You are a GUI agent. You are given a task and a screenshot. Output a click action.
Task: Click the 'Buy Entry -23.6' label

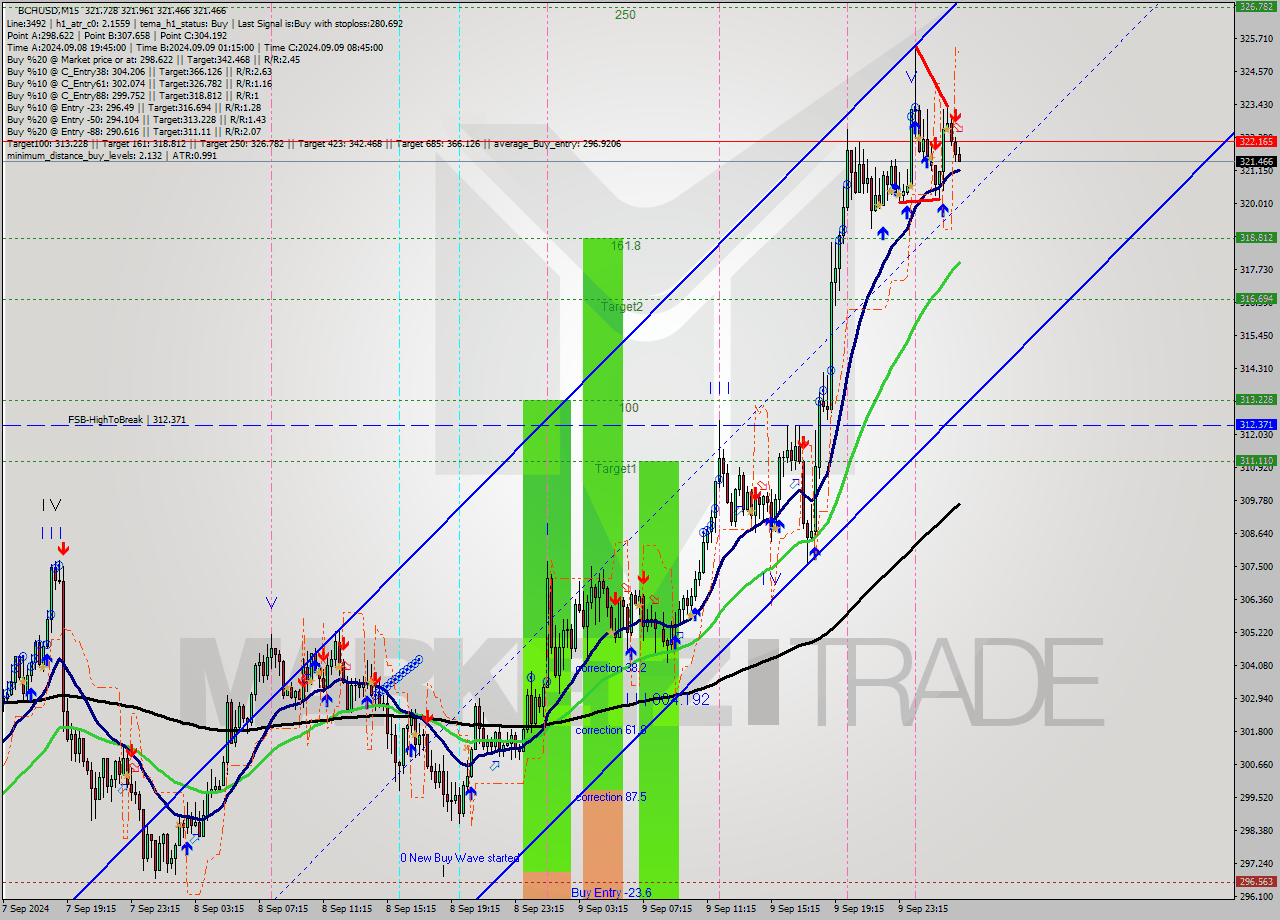coord(611,892)
